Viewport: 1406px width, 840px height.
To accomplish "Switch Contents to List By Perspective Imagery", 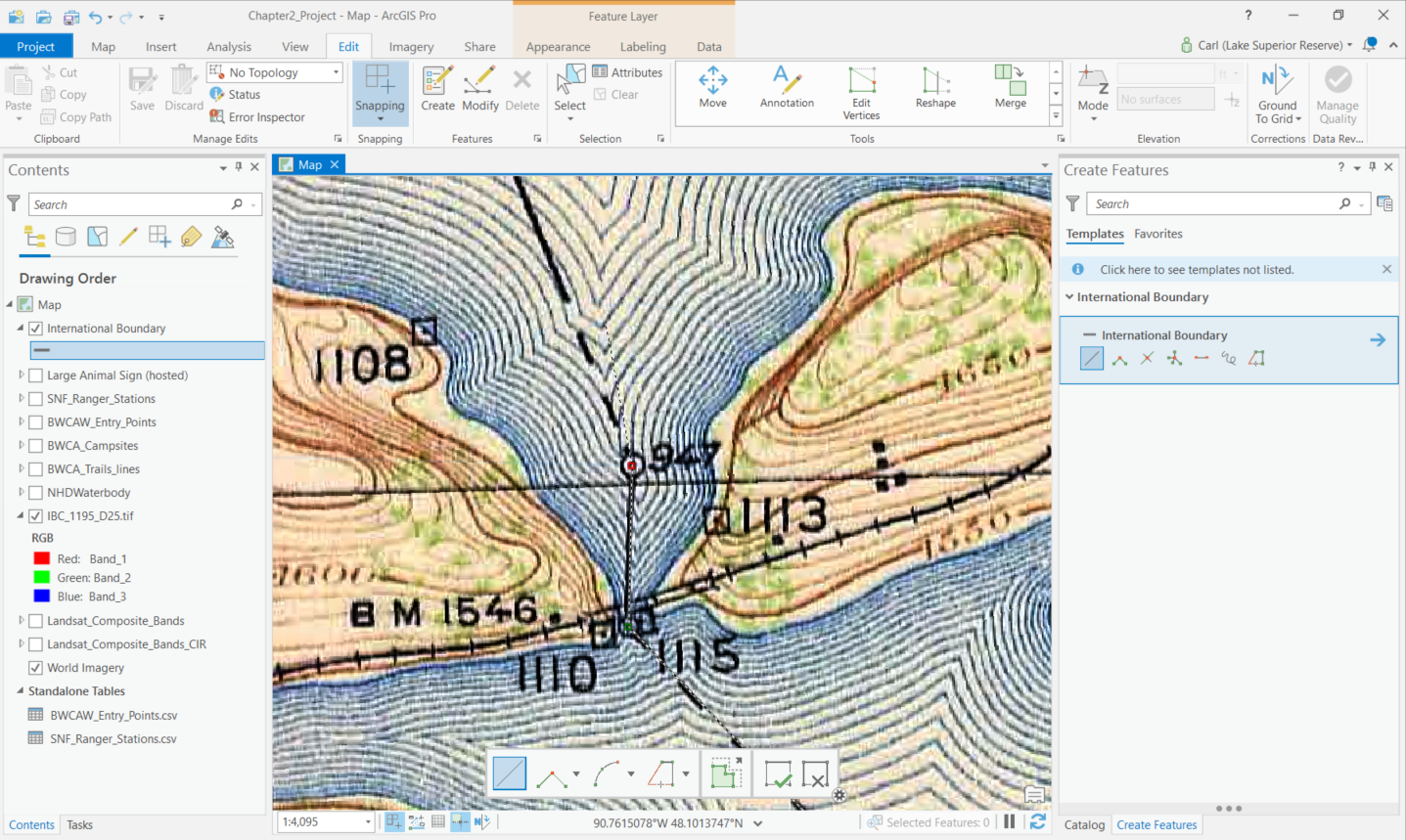I will 223,237.
